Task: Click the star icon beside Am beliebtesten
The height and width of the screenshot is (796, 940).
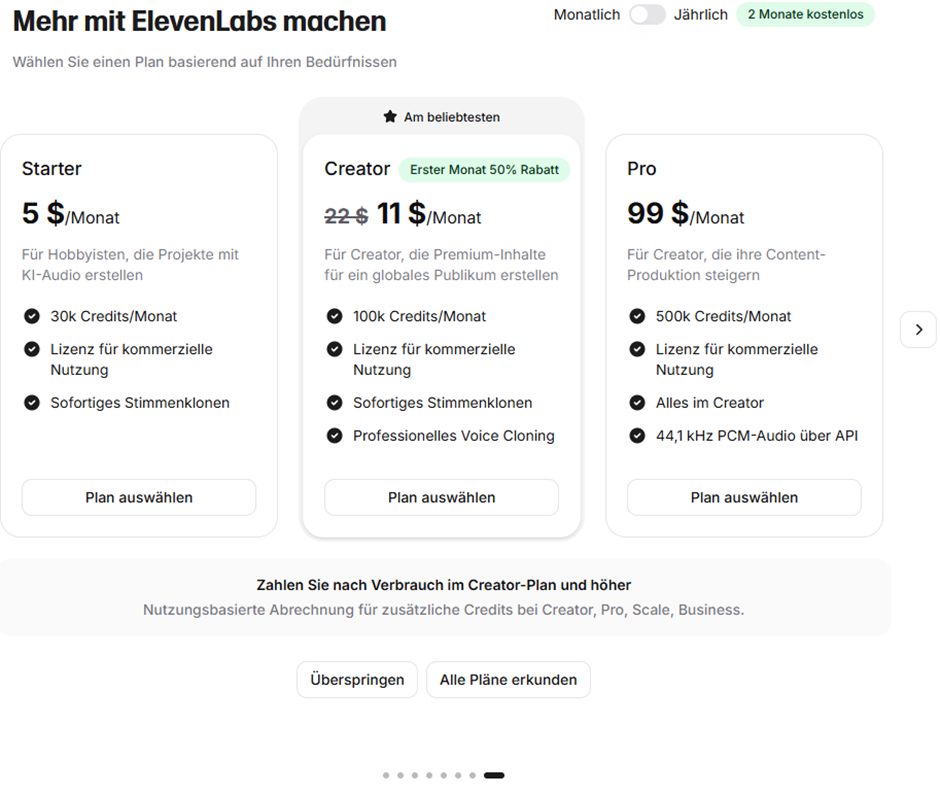Action: pos(390,116)
